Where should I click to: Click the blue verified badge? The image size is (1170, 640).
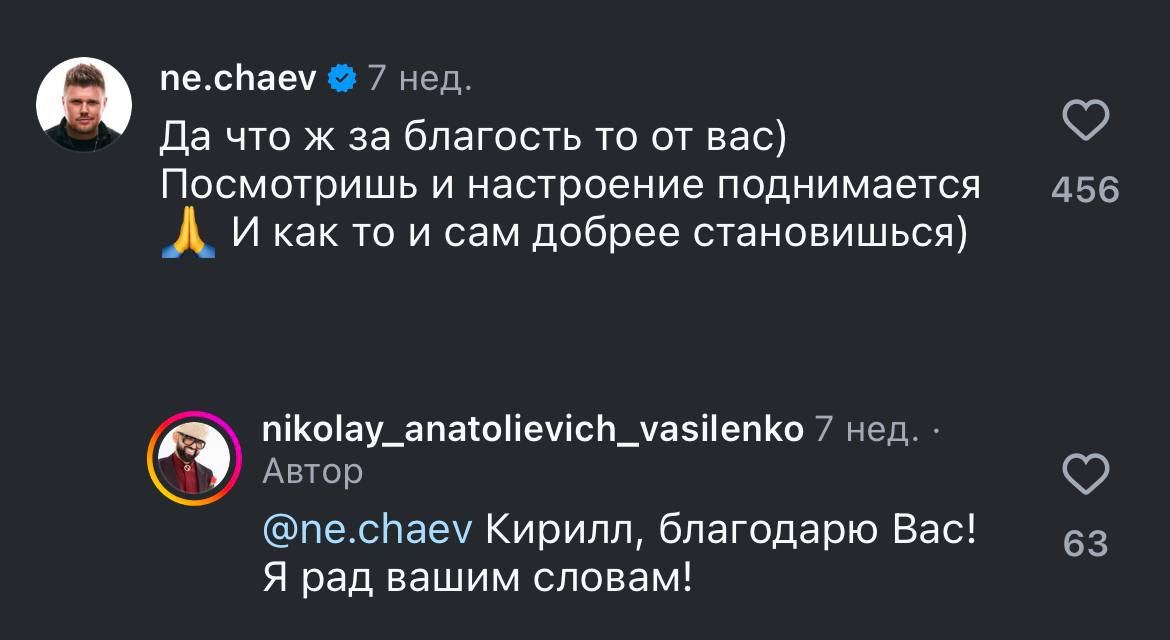click(342, 77)
